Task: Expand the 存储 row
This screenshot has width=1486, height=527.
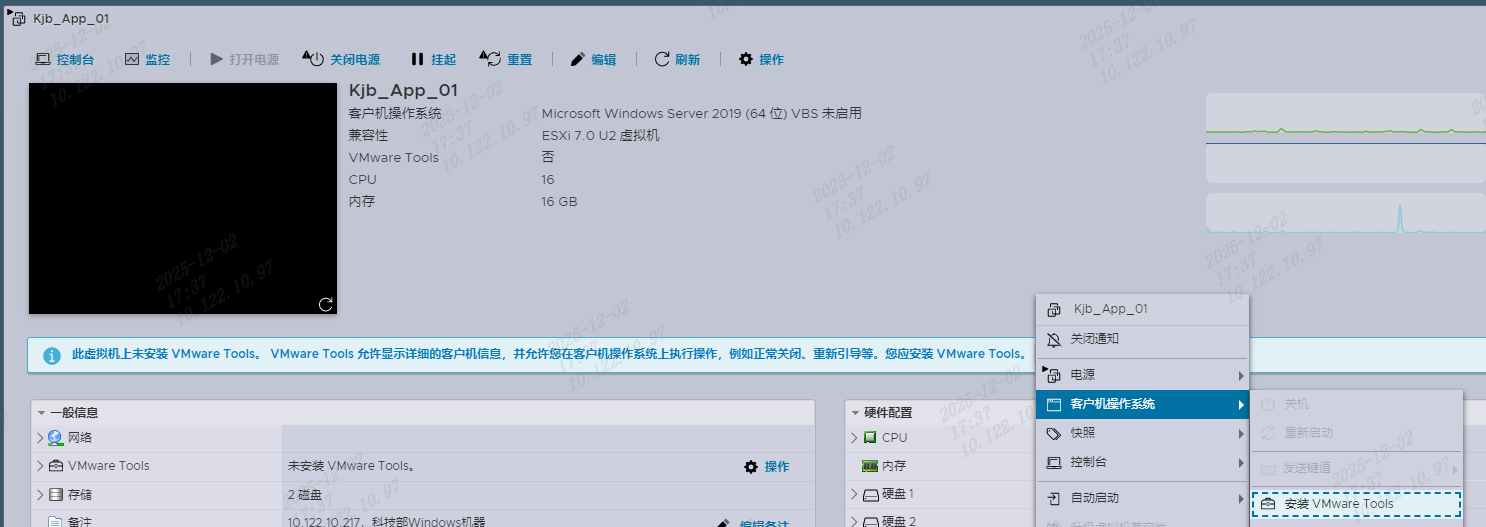Action: [x=41, y=495]
